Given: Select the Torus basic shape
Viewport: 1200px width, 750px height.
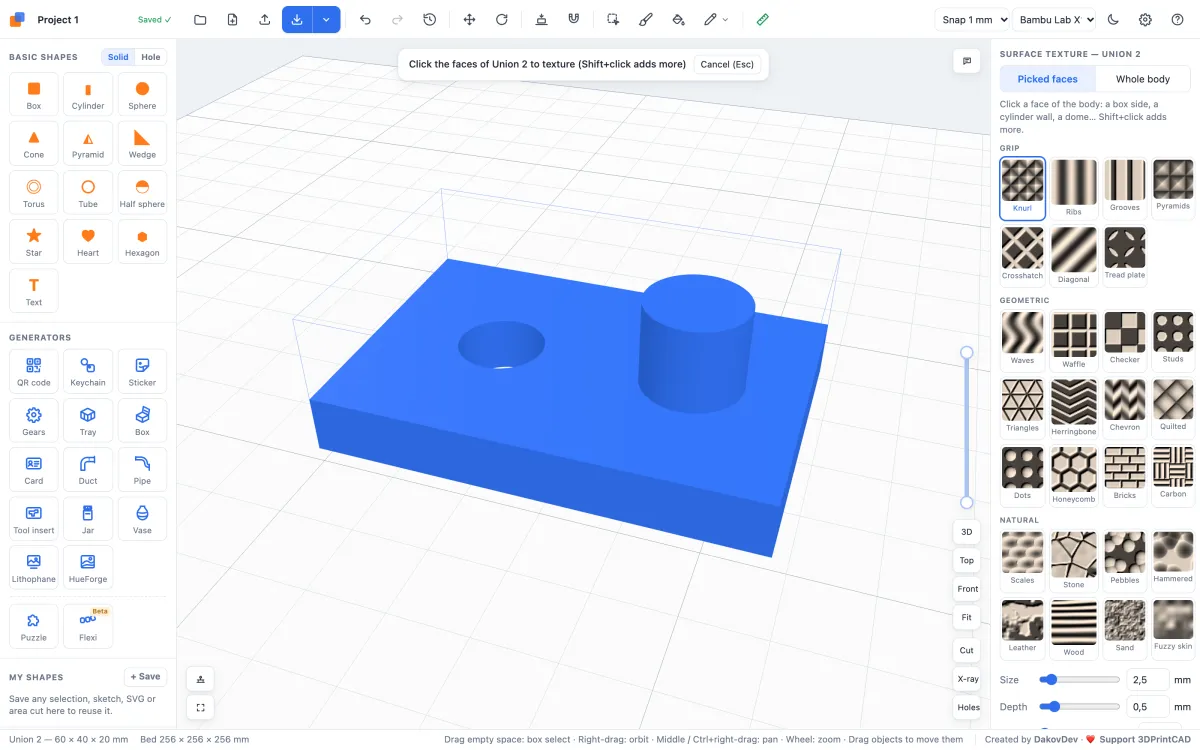Looking at the screenshot, I should 34,192.
